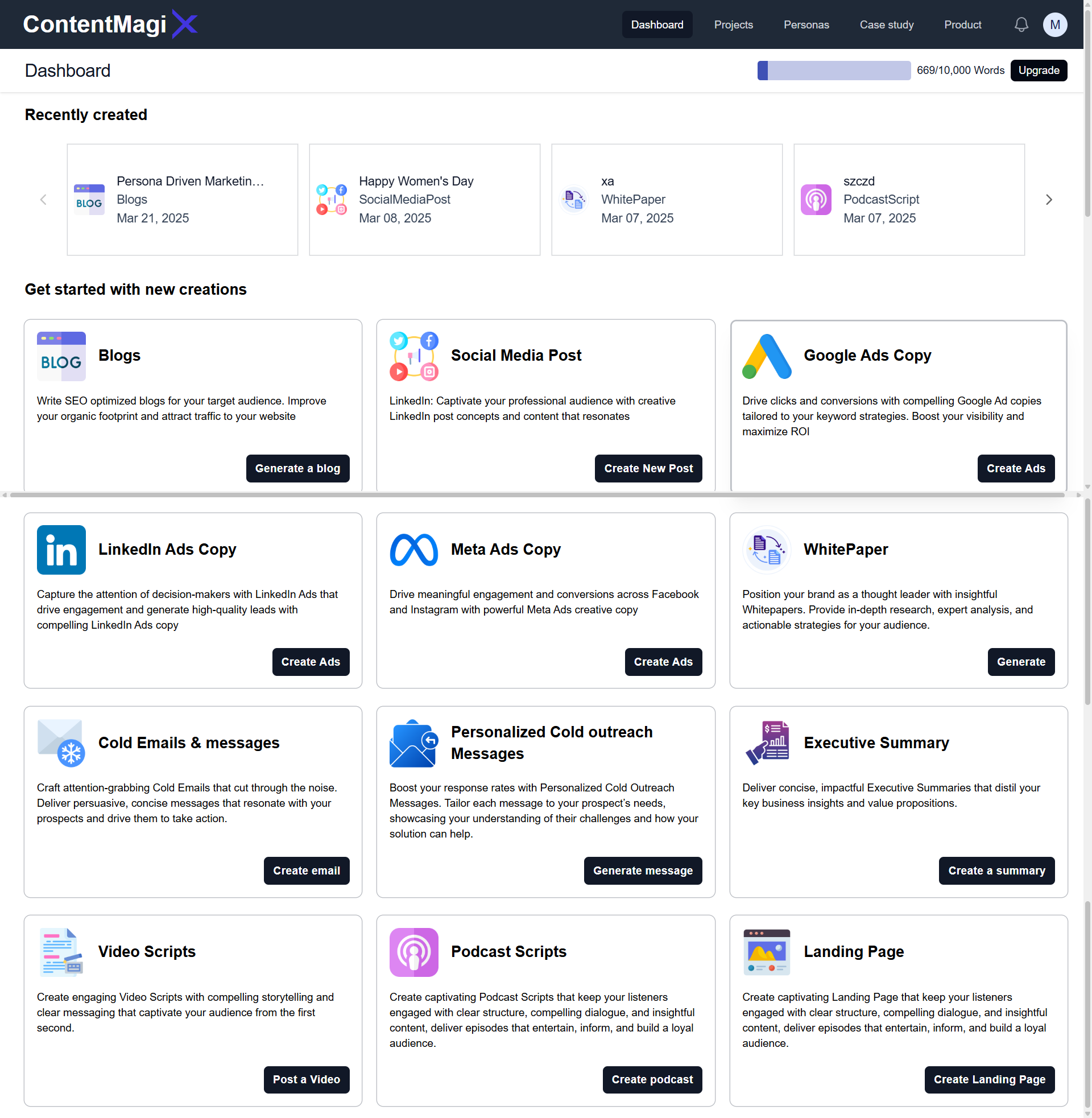The height and width of the screenshot is (1118, 1092).
Task: Click the Meta Ads Copy logo icon
Action: [413, 550]
